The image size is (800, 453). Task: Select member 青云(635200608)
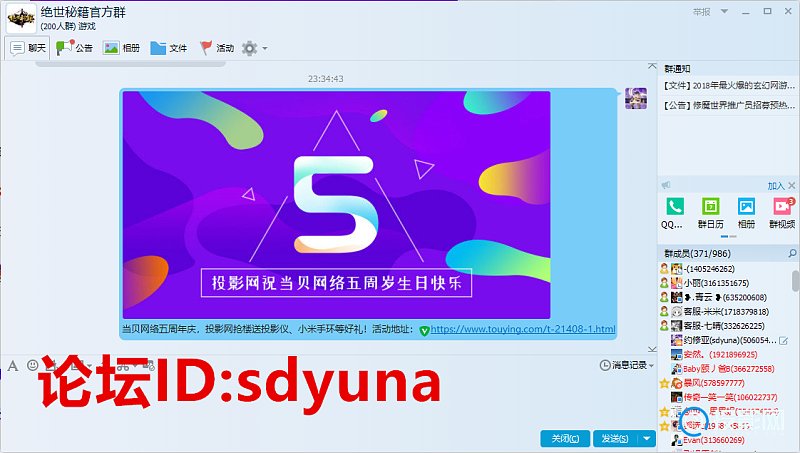point(724,297)
